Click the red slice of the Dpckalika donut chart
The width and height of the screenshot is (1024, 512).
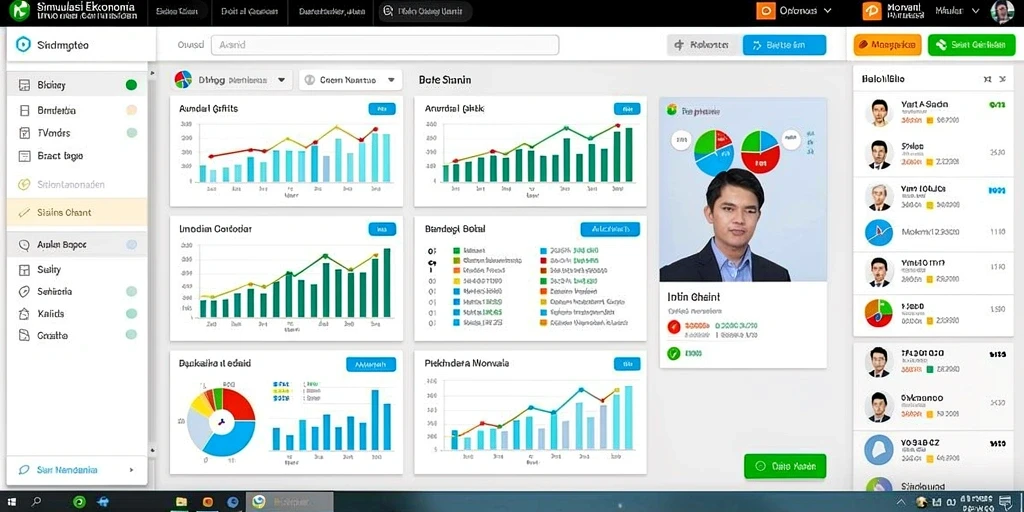238,405
